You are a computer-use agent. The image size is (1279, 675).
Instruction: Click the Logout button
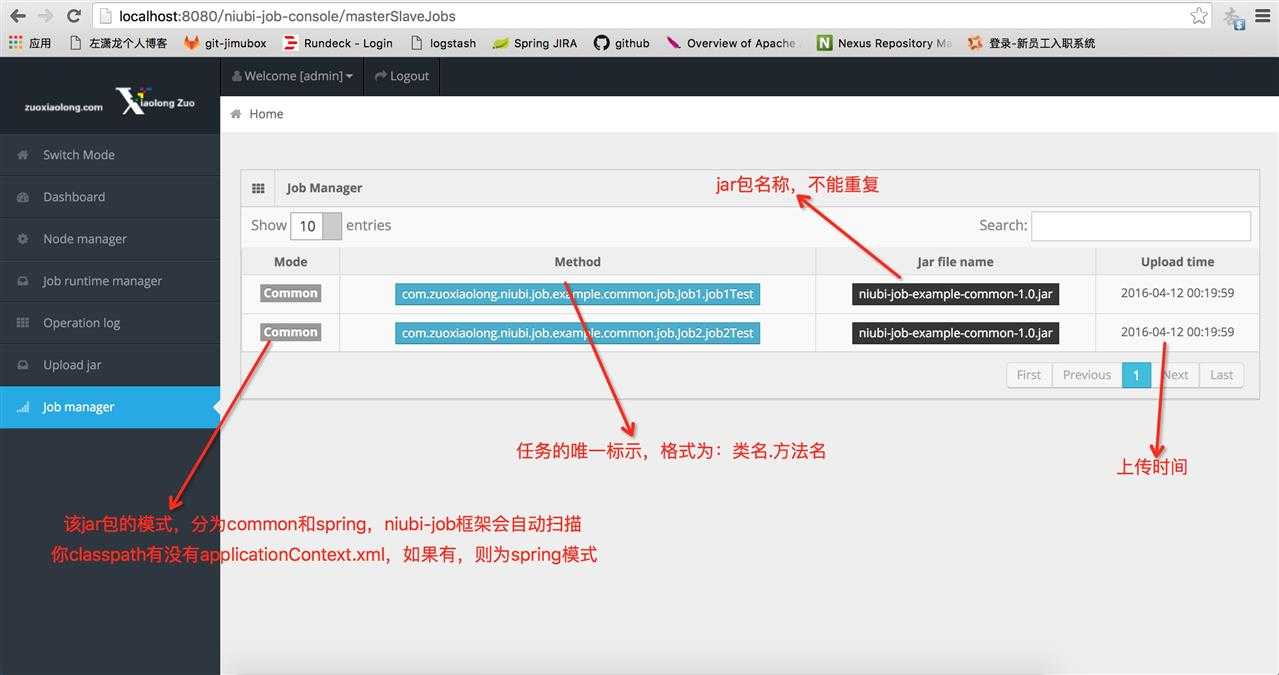point(401,76)
